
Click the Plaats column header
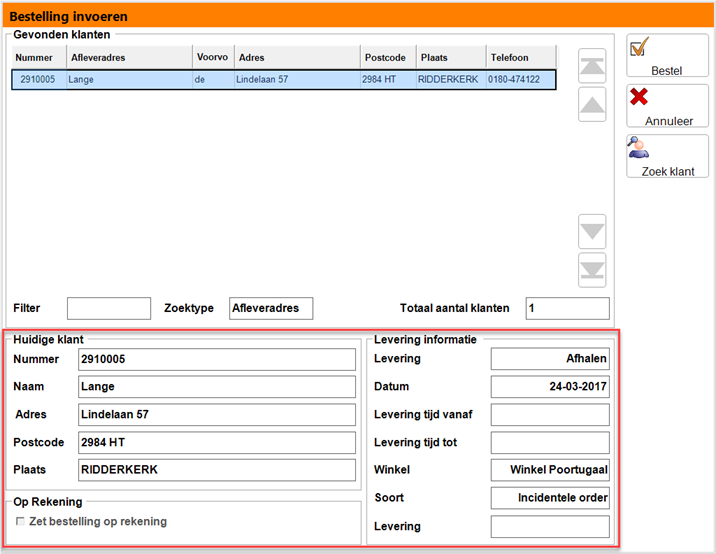(x=451, y=58)
